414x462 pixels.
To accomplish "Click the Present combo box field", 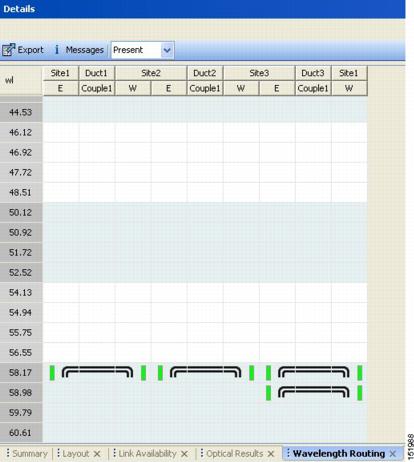I will point(142,50).
